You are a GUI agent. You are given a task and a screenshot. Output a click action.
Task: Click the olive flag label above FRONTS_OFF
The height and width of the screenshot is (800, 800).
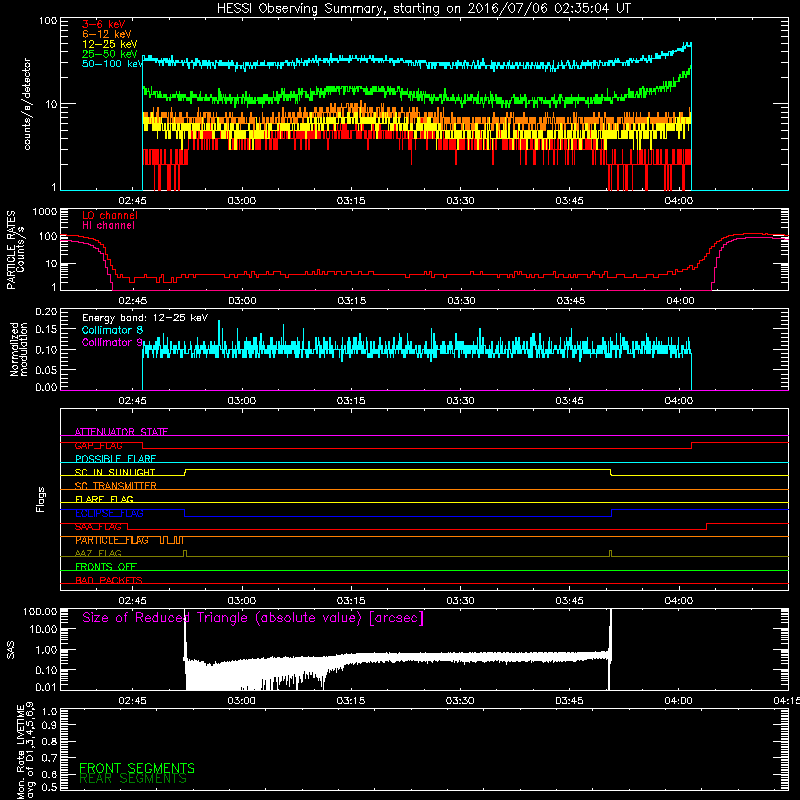click(98, 553)
